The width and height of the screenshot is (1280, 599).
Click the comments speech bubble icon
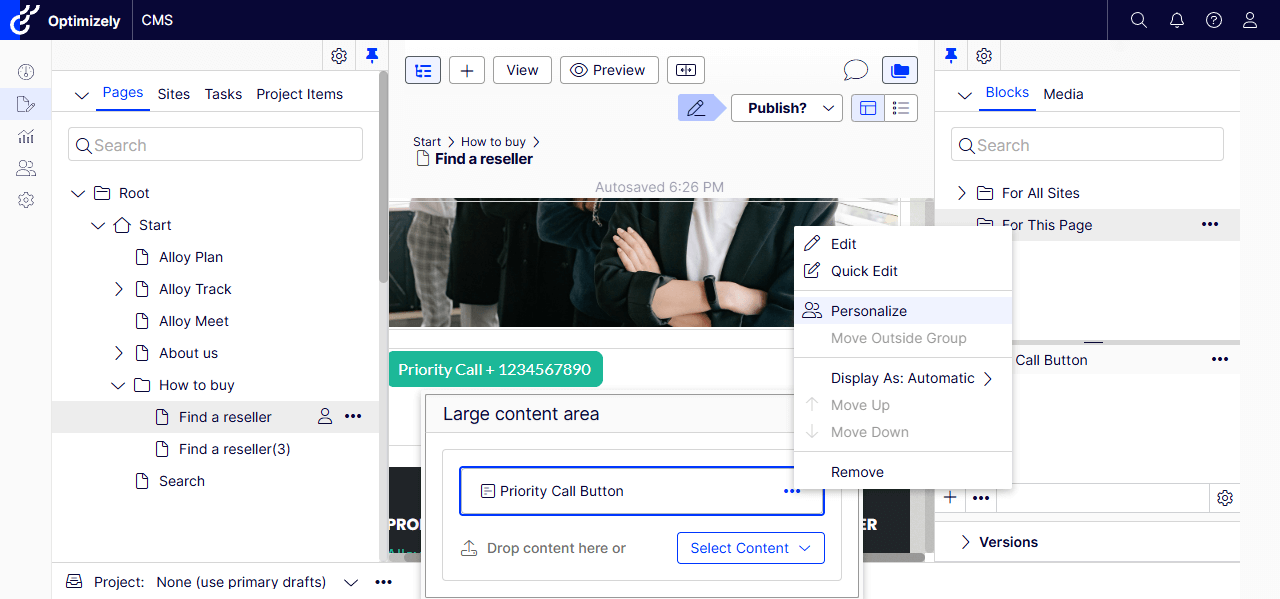coord(855,70)
